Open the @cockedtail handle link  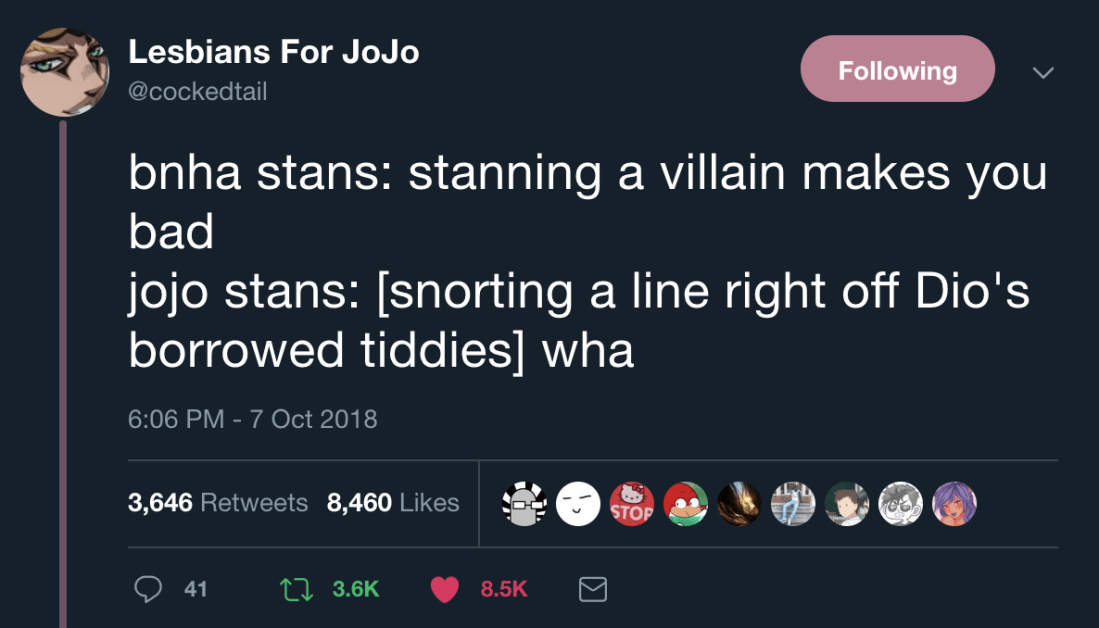[198, 92]
